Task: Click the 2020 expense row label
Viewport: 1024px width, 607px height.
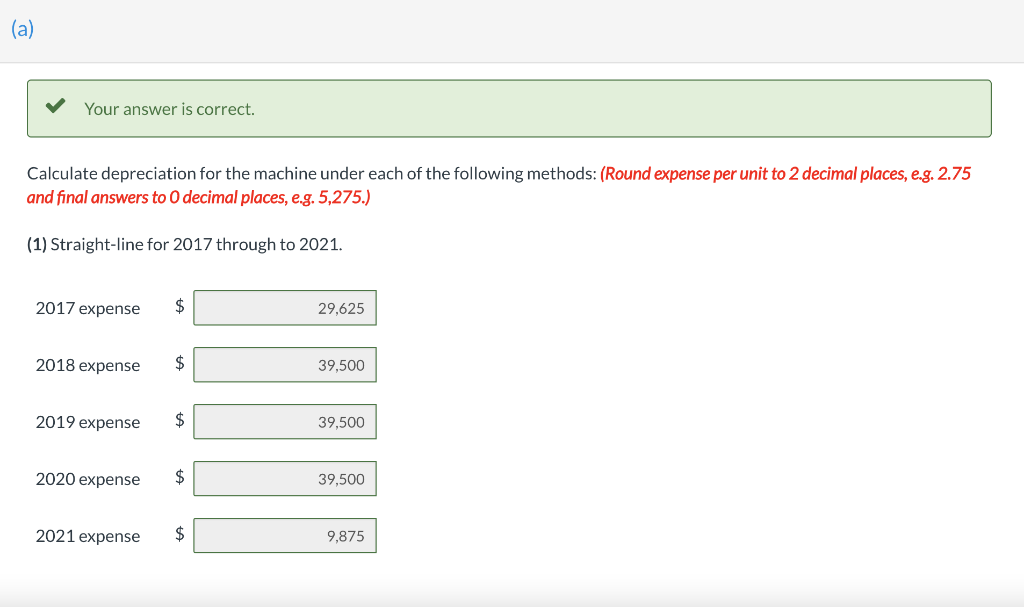Action: tap(87, 479)
